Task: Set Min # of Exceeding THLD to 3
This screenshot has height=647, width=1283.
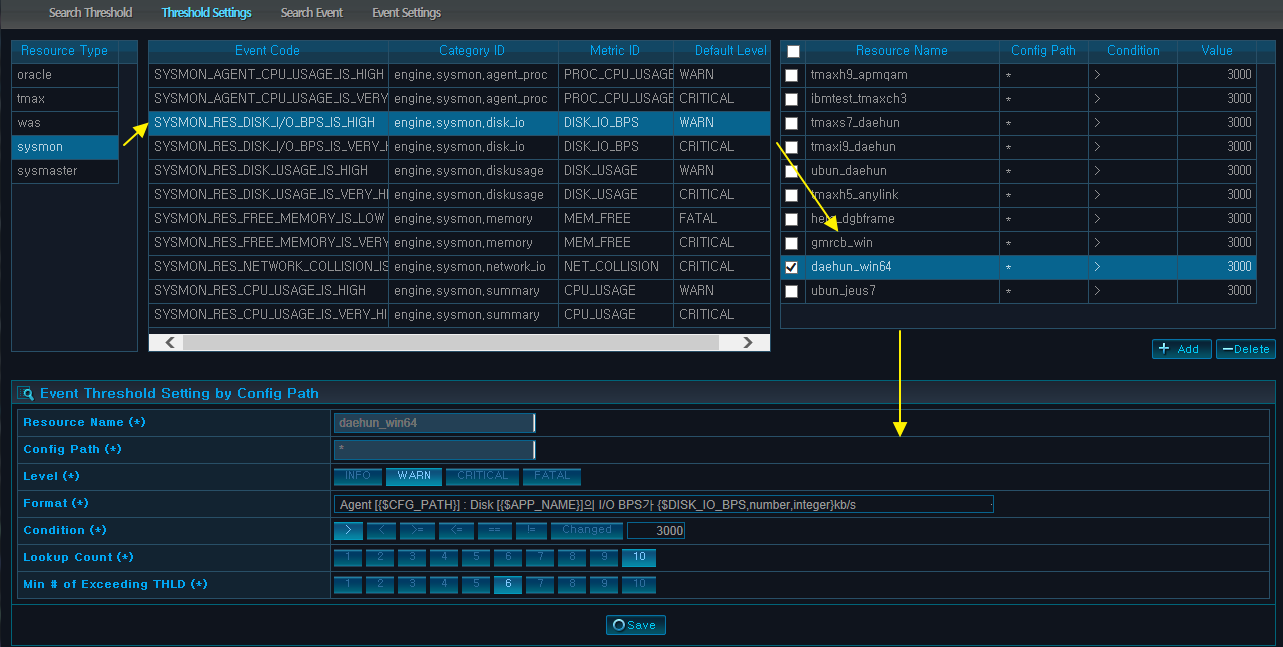Action: pos(412,584)
